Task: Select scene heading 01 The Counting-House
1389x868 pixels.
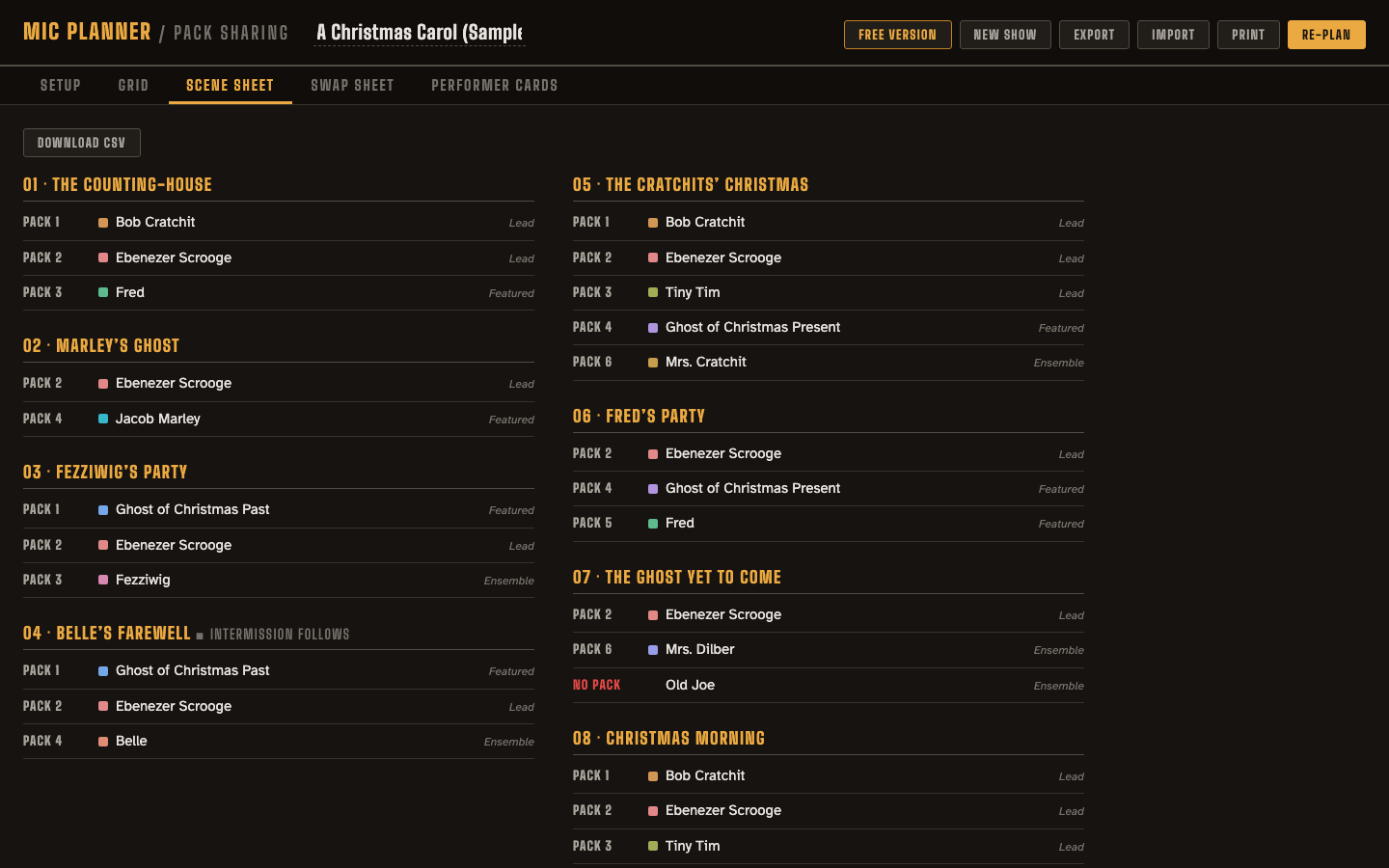Action: coord(118,184)
